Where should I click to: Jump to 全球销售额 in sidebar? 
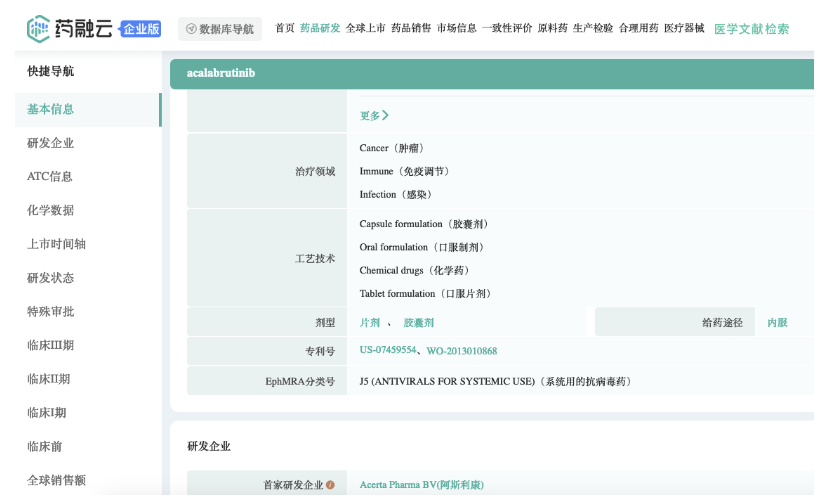click(x=56, y=480)
